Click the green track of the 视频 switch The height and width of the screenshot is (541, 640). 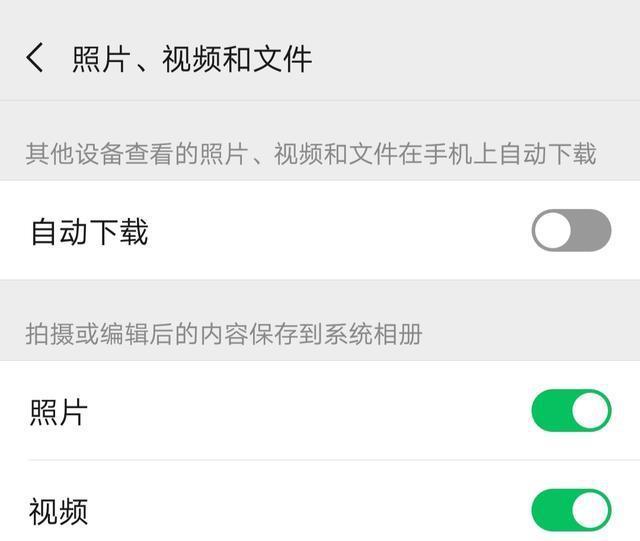pos(551,510)
